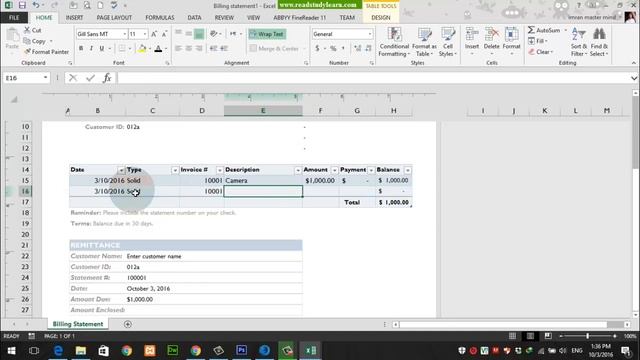640x360 pixels.
Task: Increase font size with the big A icon
Action: 154,34
